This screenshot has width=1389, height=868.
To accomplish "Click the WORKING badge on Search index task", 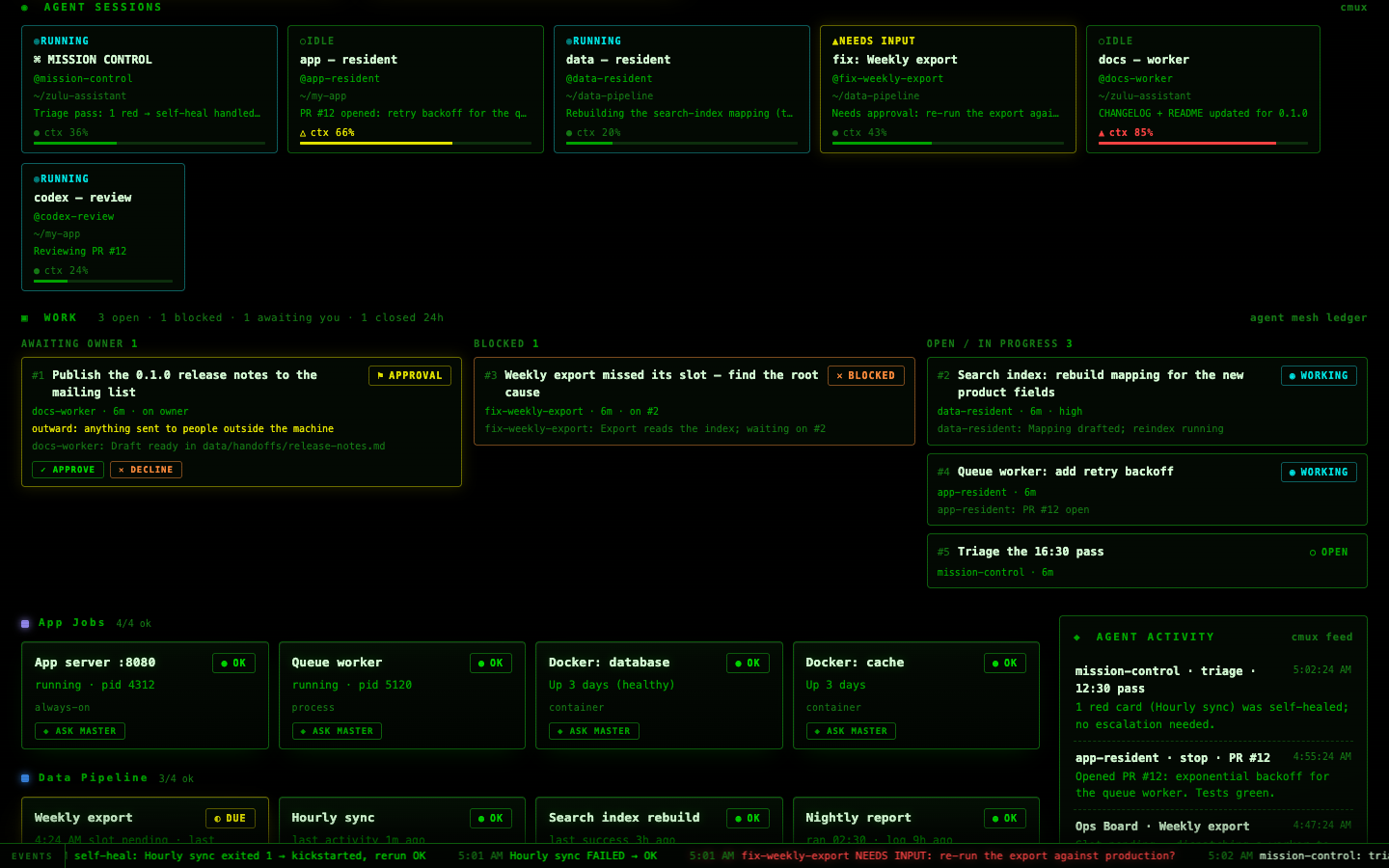I will (x=1319, y=376).
